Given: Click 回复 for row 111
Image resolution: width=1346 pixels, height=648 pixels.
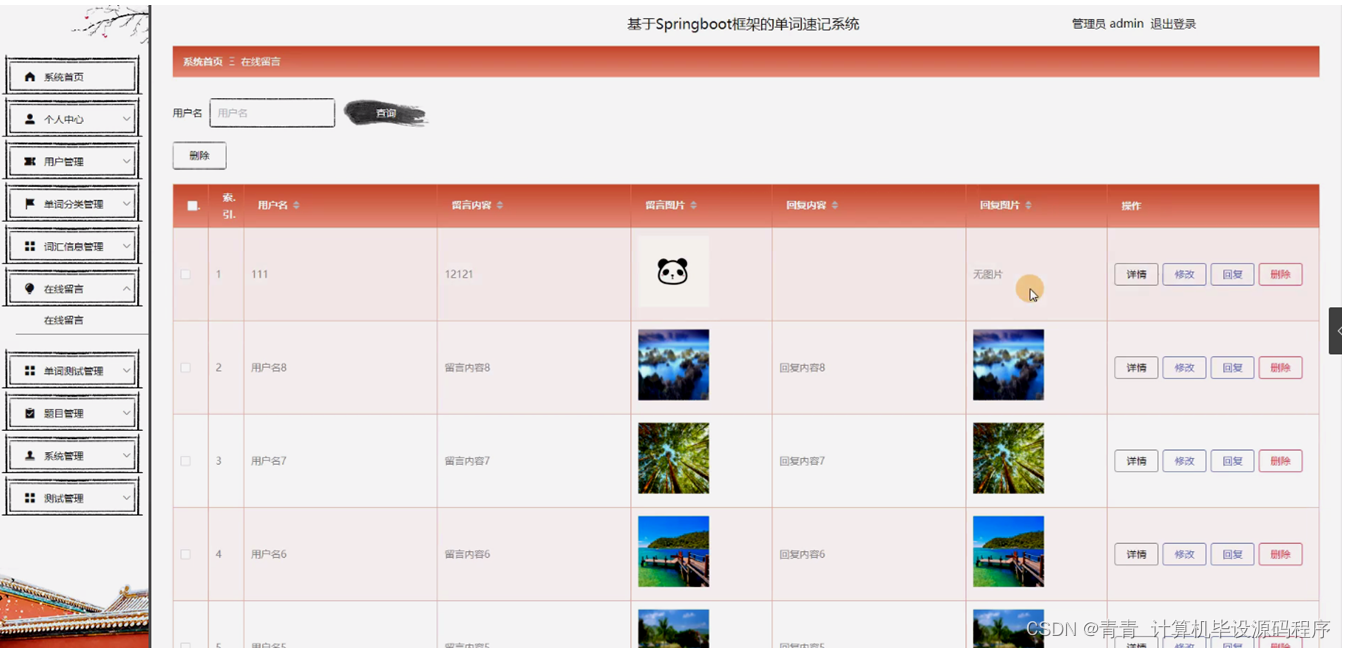Looking at the screenshot, I should click(x=1232, y=274).
